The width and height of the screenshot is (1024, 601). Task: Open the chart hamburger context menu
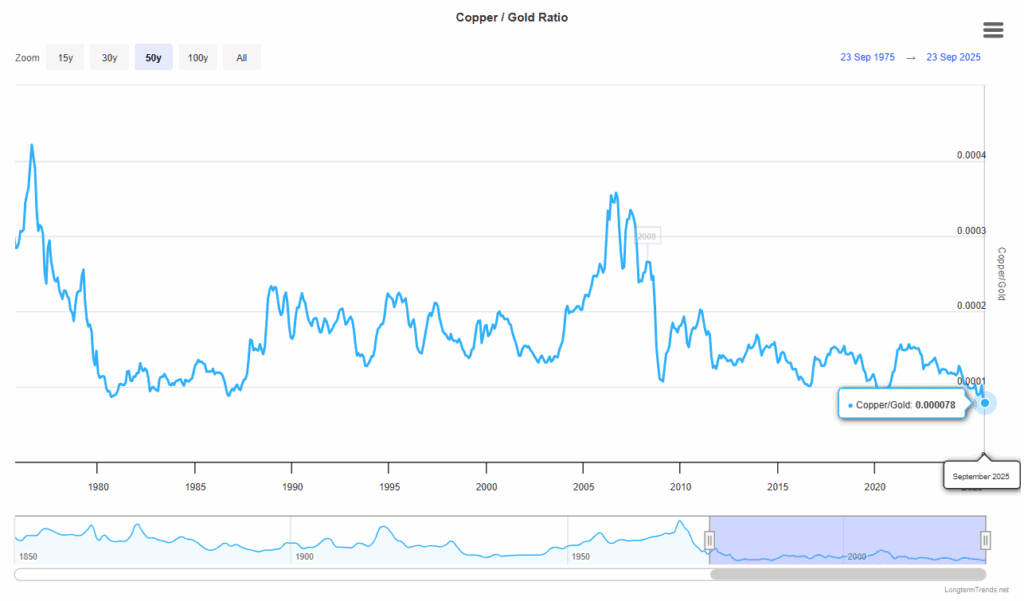pos(993,30)
